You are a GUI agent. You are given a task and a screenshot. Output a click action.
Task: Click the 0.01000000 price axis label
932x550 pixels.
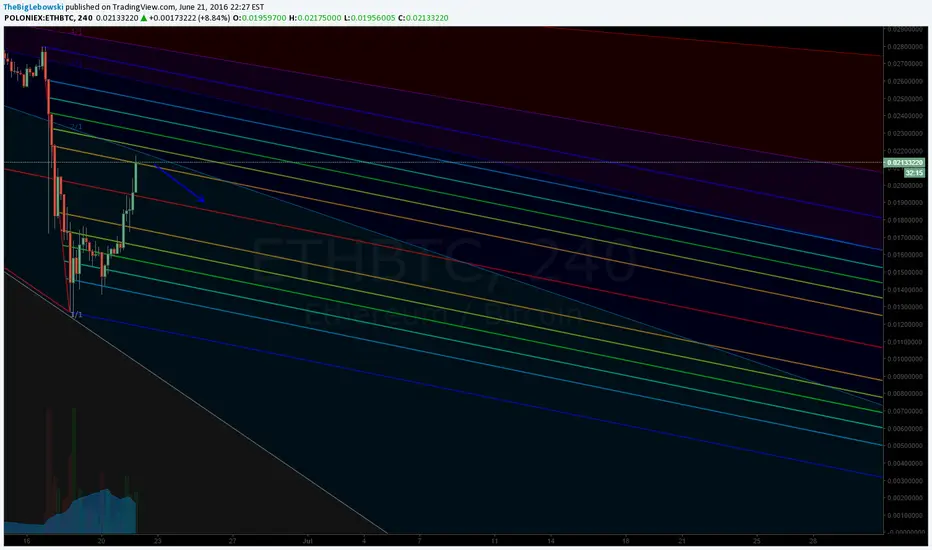(x=905, y=359)
